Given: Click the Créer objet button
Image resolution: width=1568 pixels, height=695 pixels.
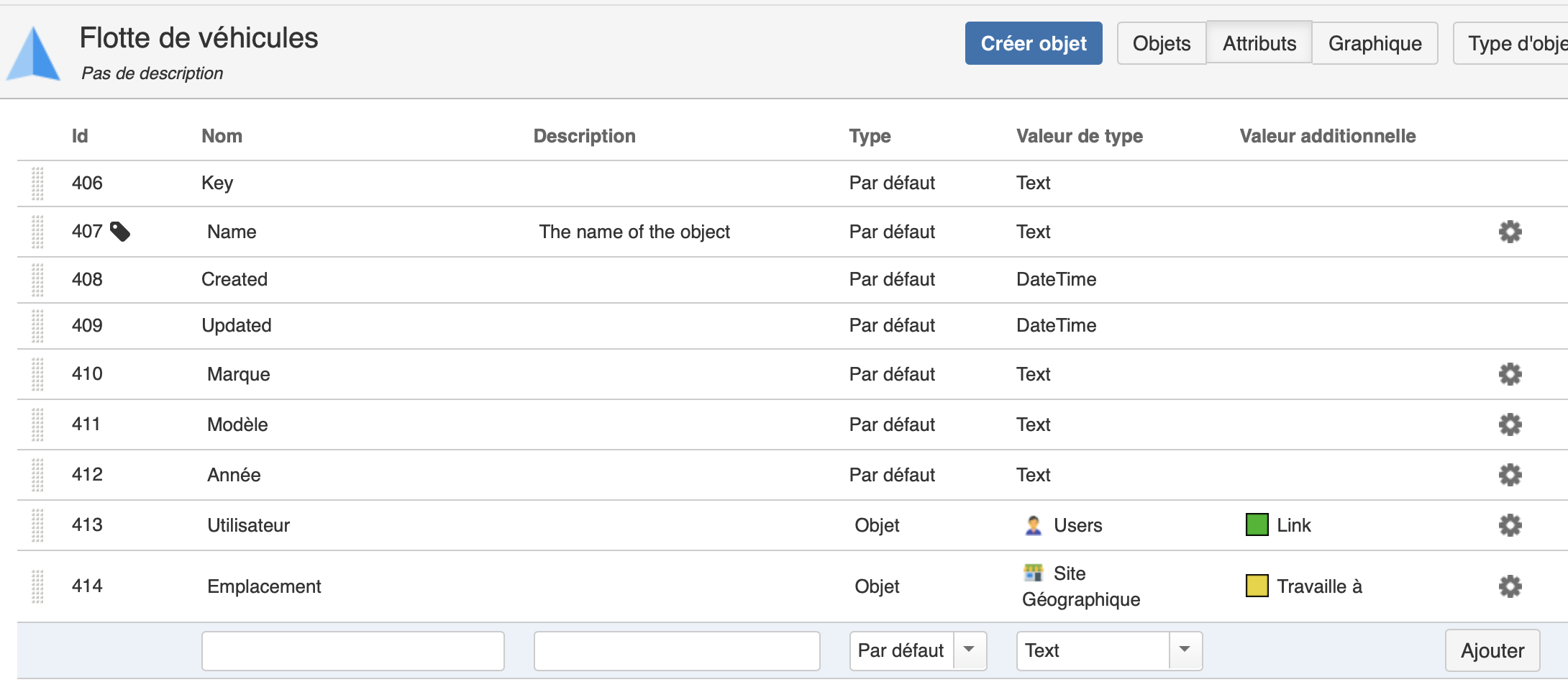Looking at the screenshot, I should (x=1034, y=43).
